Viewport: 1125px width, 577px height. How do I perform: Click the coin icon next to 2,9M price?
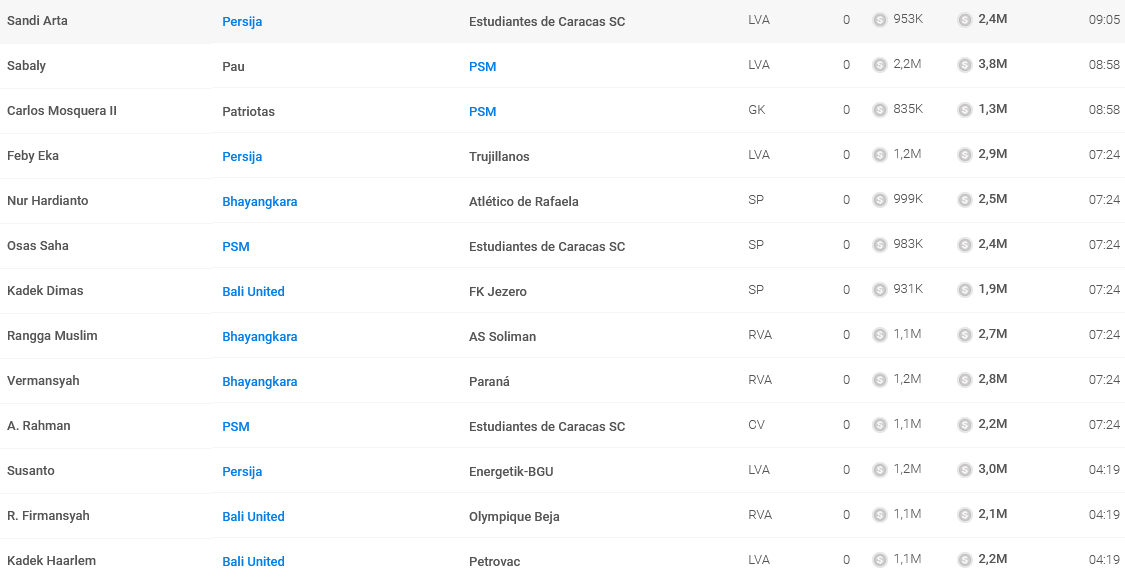[965, 155]
